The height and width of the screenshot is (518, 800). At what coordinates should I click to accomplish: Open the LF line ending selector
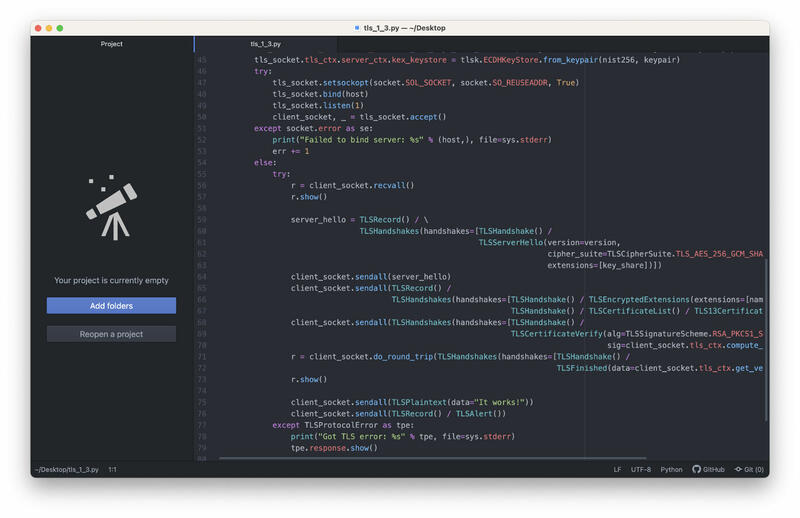617,469
